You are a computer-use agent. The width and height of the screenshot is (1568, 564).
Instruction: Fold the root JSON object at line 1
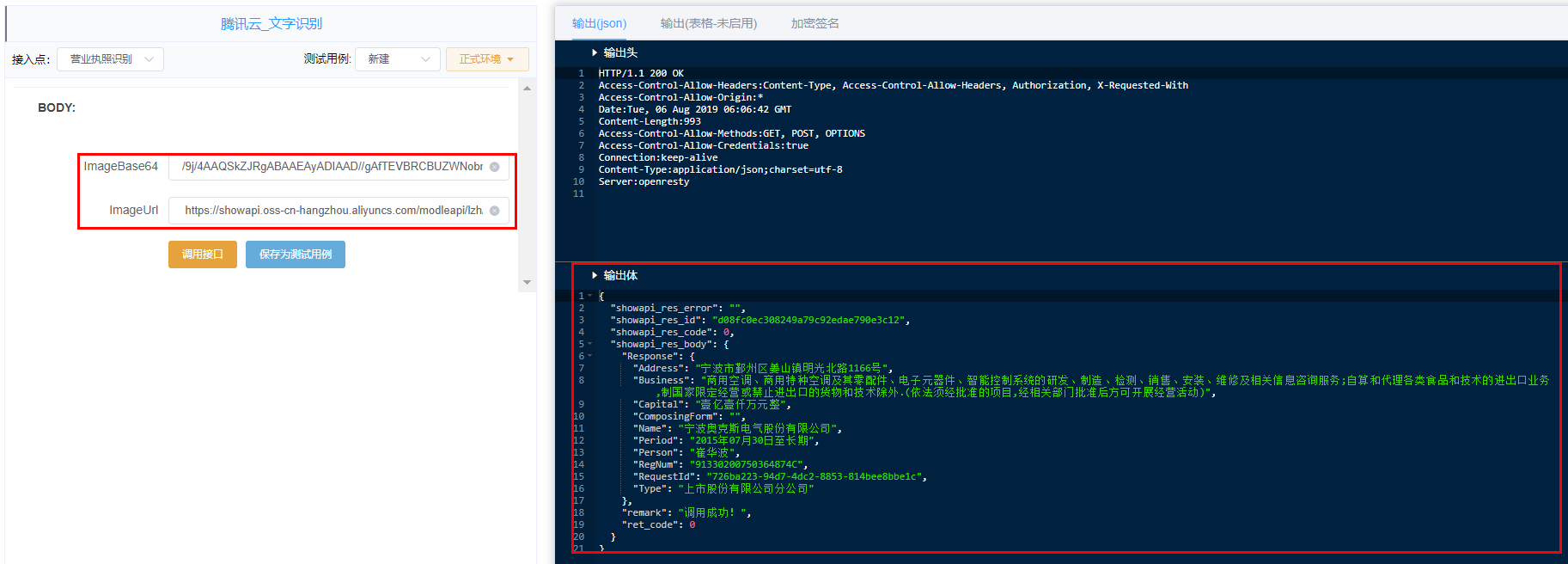coord(589,296)
